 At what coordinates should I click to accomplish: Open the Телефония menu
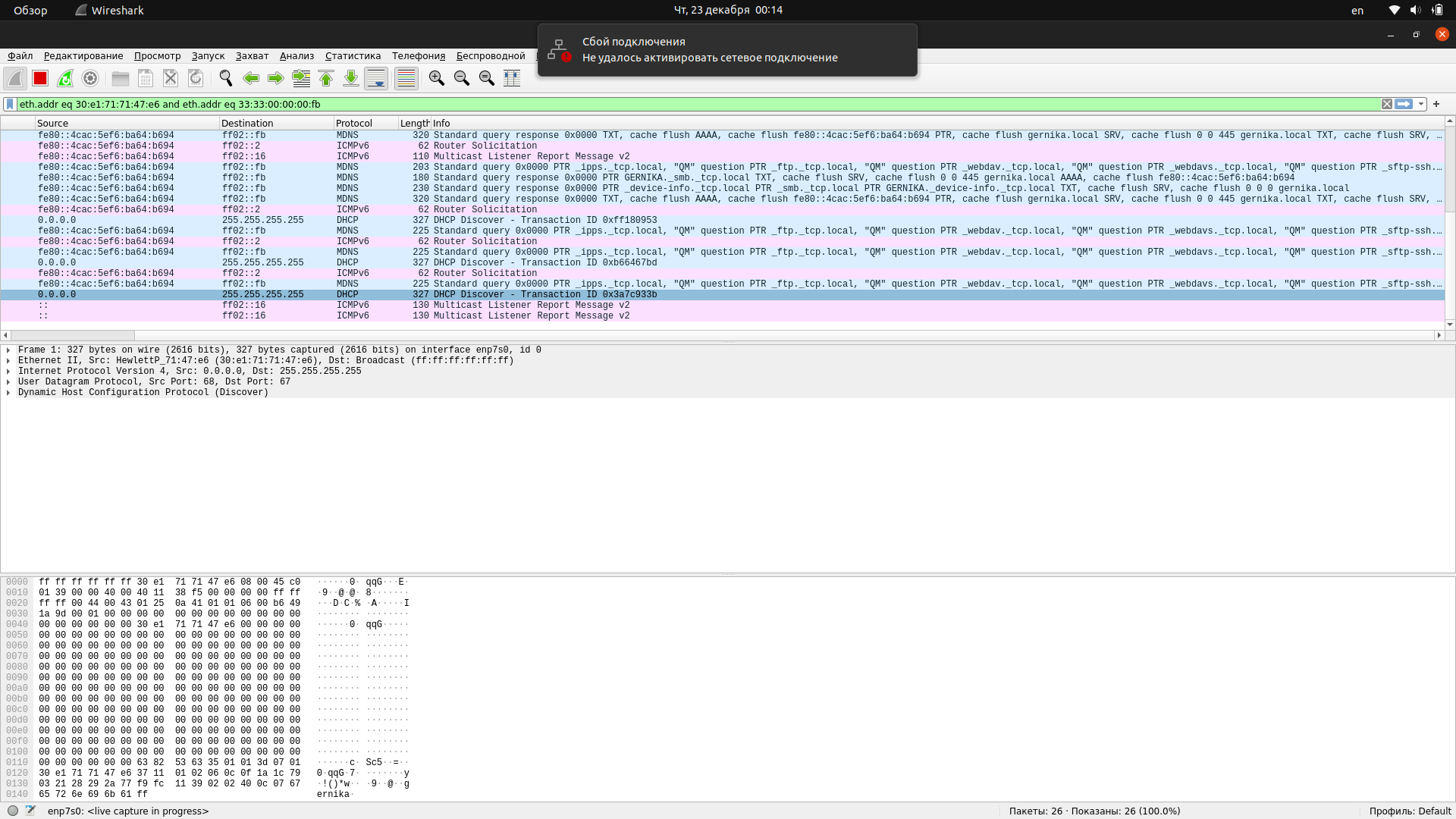419,55
